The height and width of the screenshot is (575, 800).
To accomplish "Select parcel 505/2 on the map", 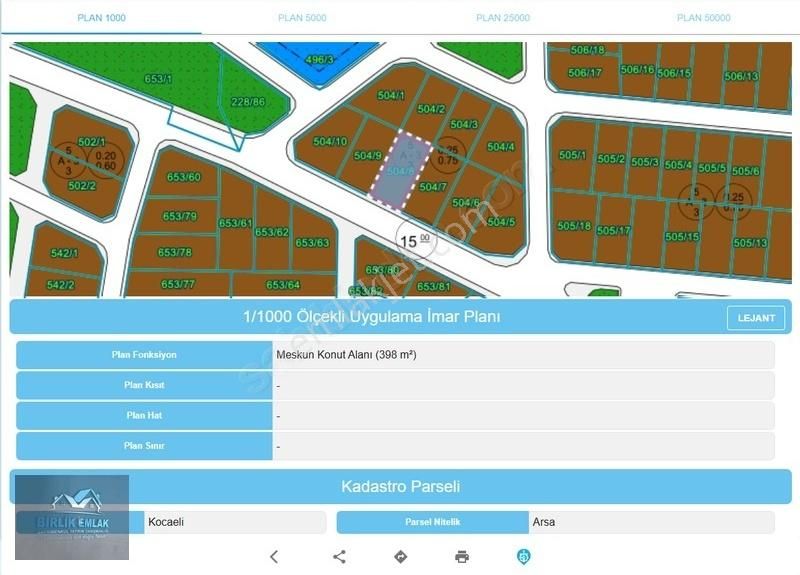I will pos(611,159).
